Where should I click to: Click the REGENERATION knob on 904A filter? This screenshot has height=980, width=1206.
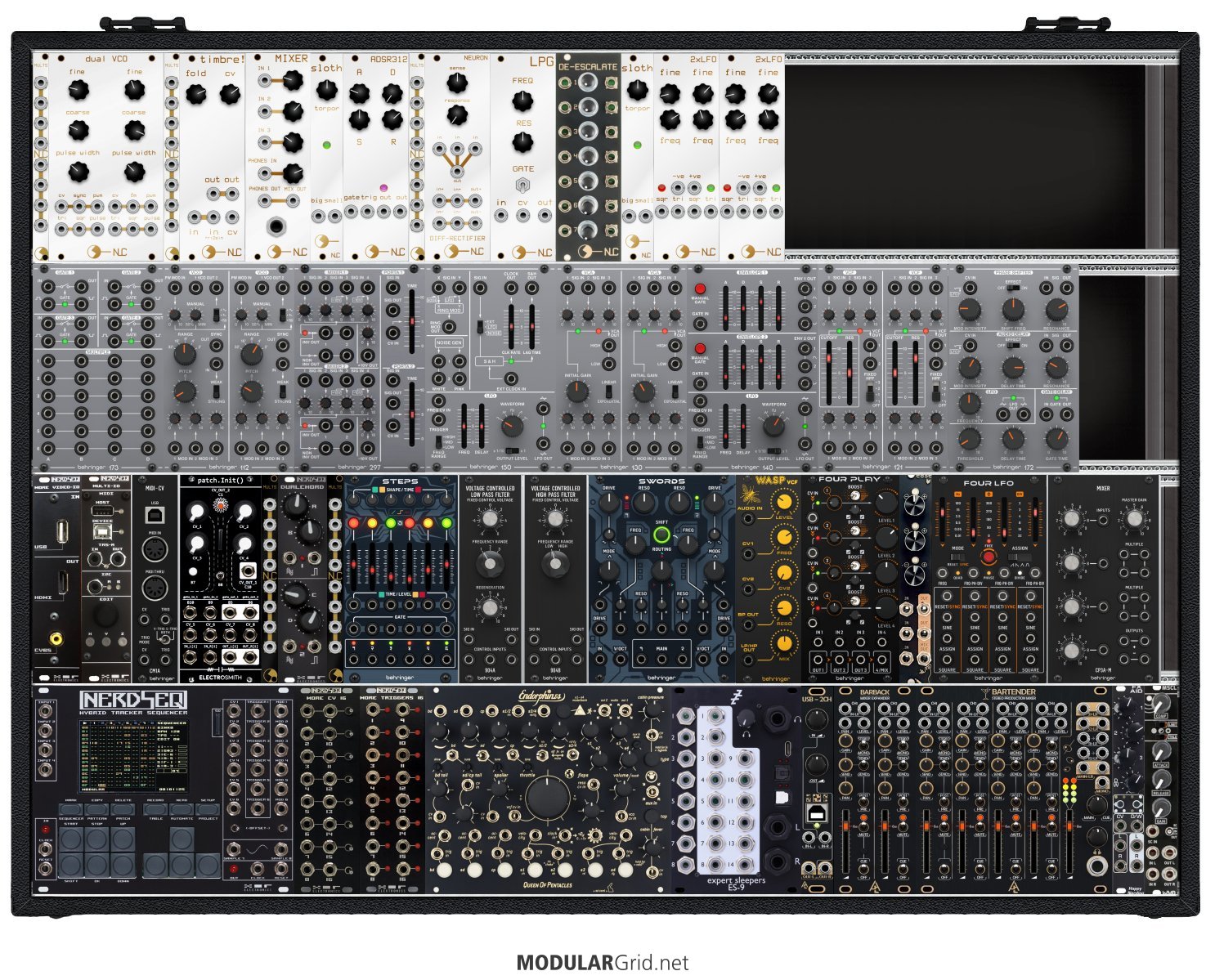(x=489, y=607)
